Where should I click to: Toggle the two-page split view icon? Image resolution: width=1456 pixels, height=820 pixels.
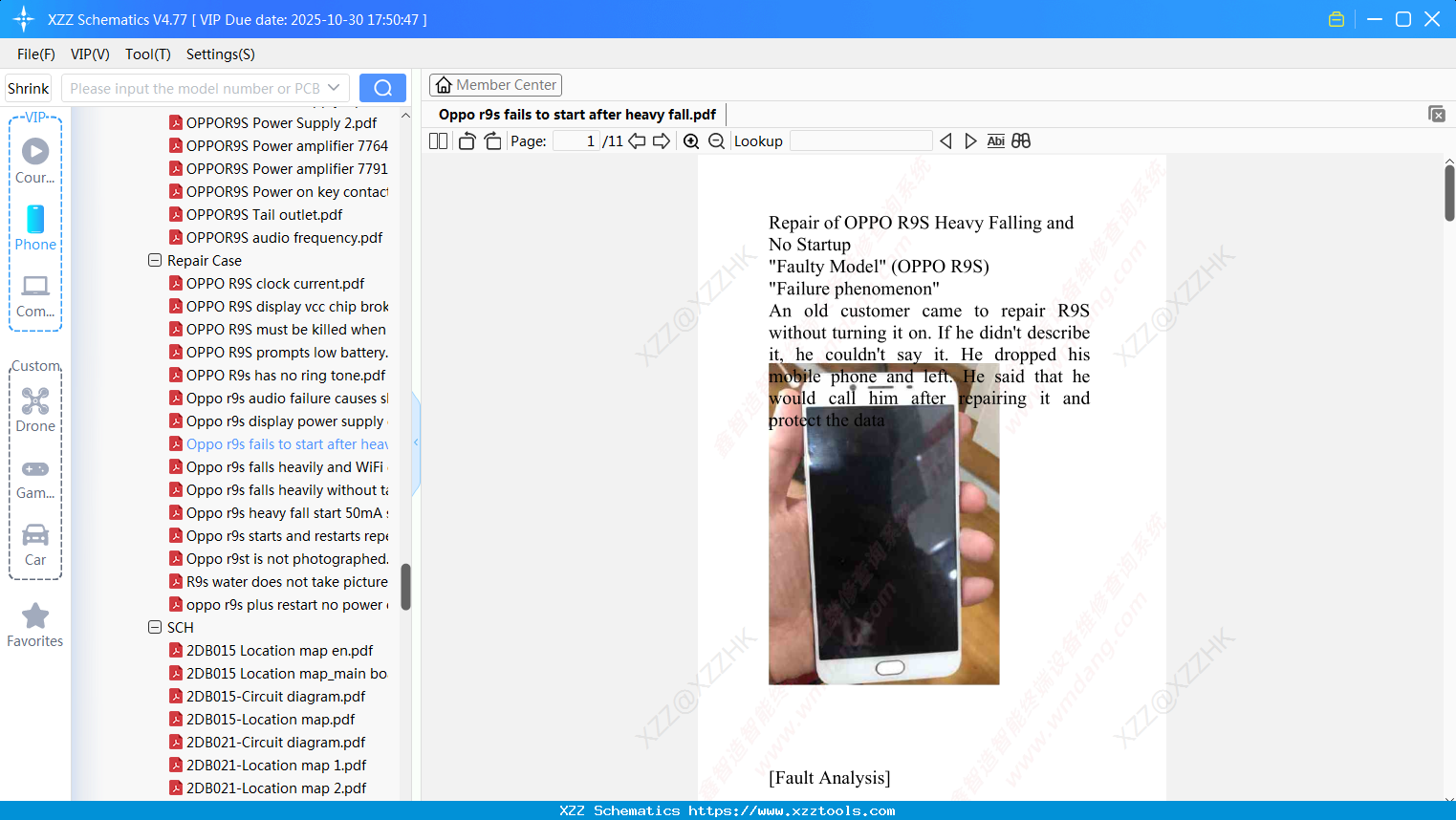438,141
